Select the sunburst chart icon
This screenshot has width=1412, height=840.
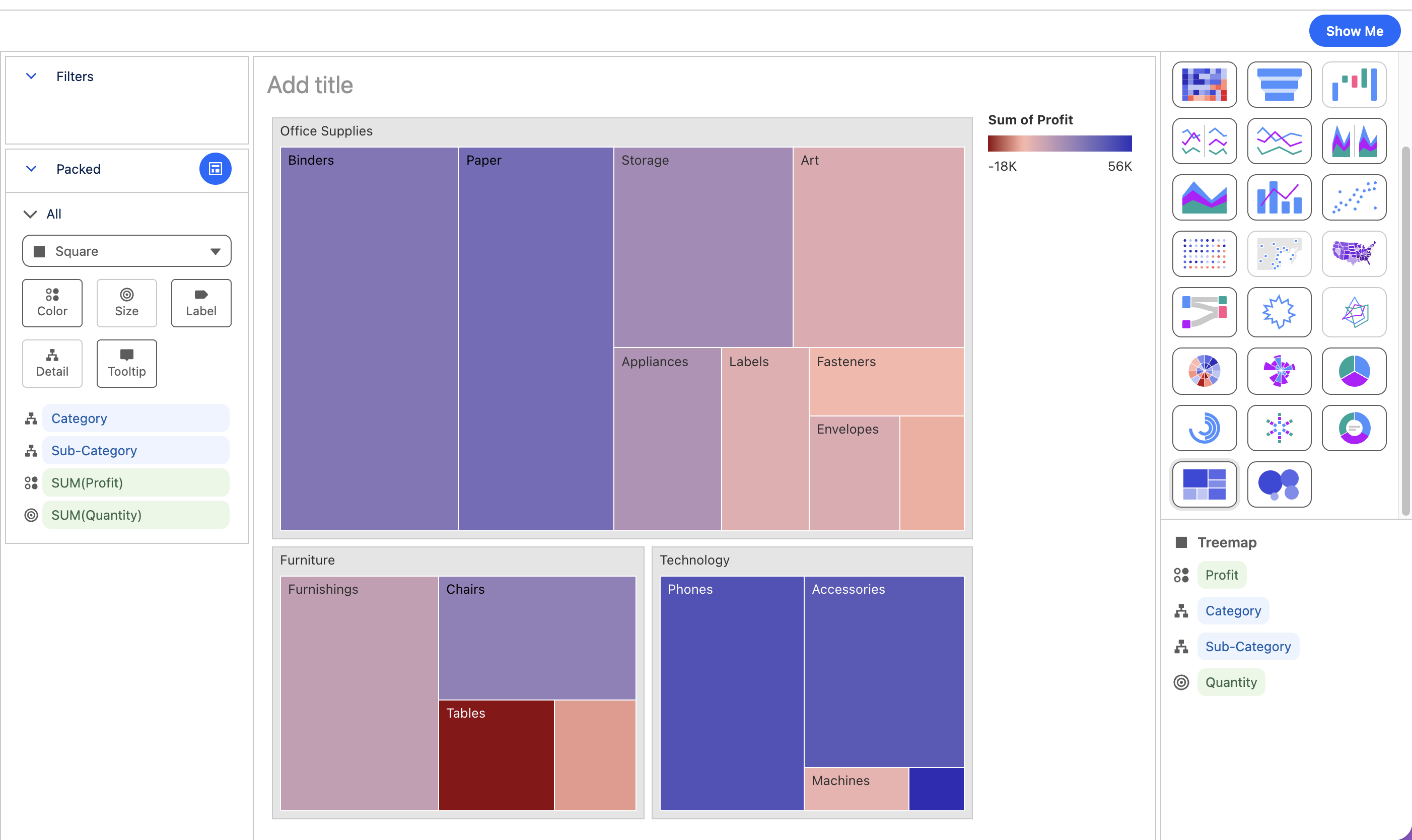[x=1205, y=371]
